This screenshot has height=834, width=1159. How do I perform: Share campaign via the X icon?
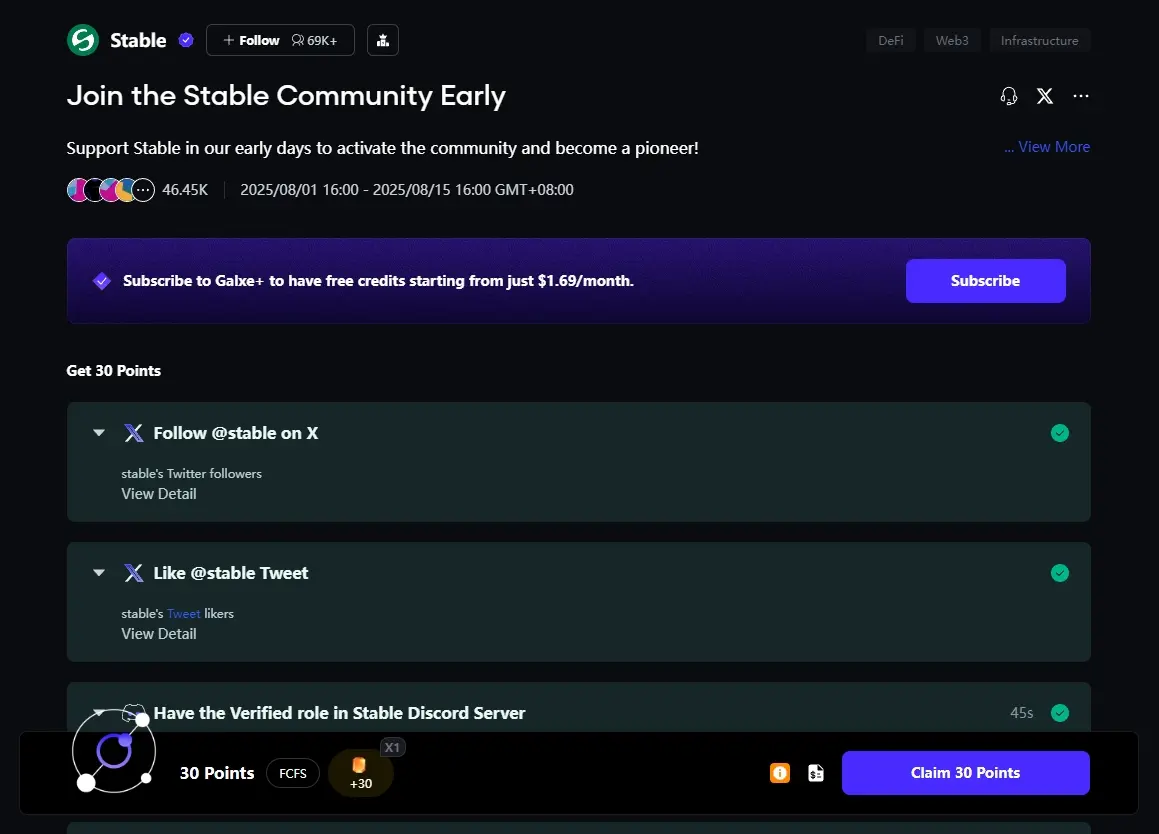(1044, 96)
